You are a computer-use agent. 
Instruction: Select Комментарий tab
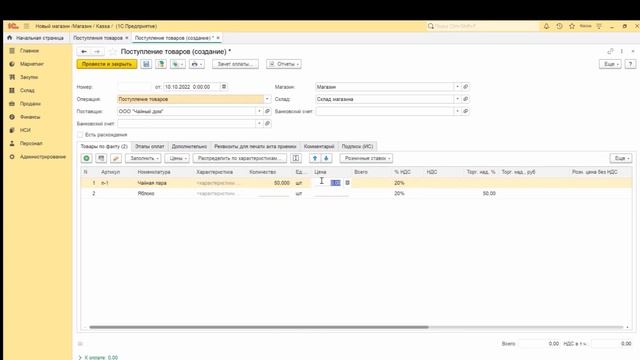pyautogui.click(x=319, y=146)
